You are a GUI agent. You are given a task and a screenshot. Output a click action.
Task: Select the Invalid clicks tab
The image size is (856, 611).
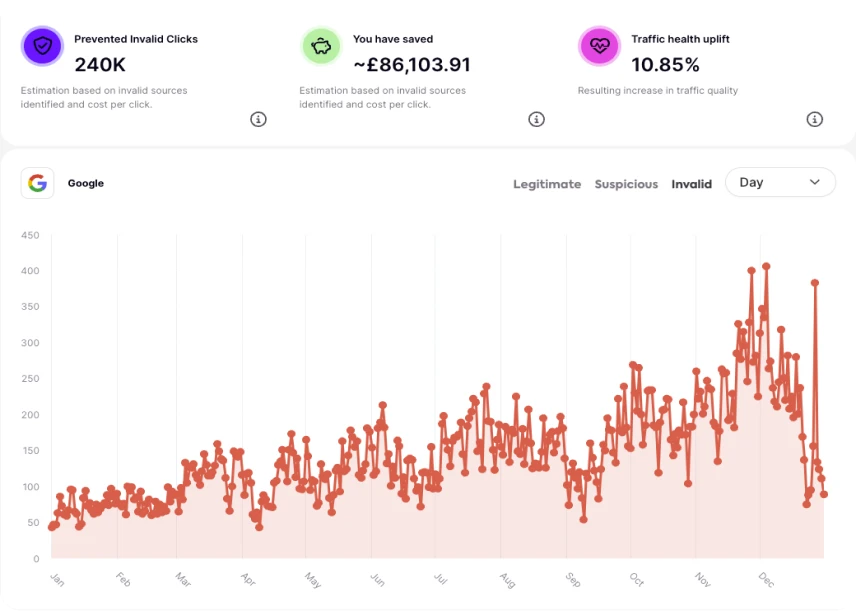pyautogui.click(x=692, y=184)
